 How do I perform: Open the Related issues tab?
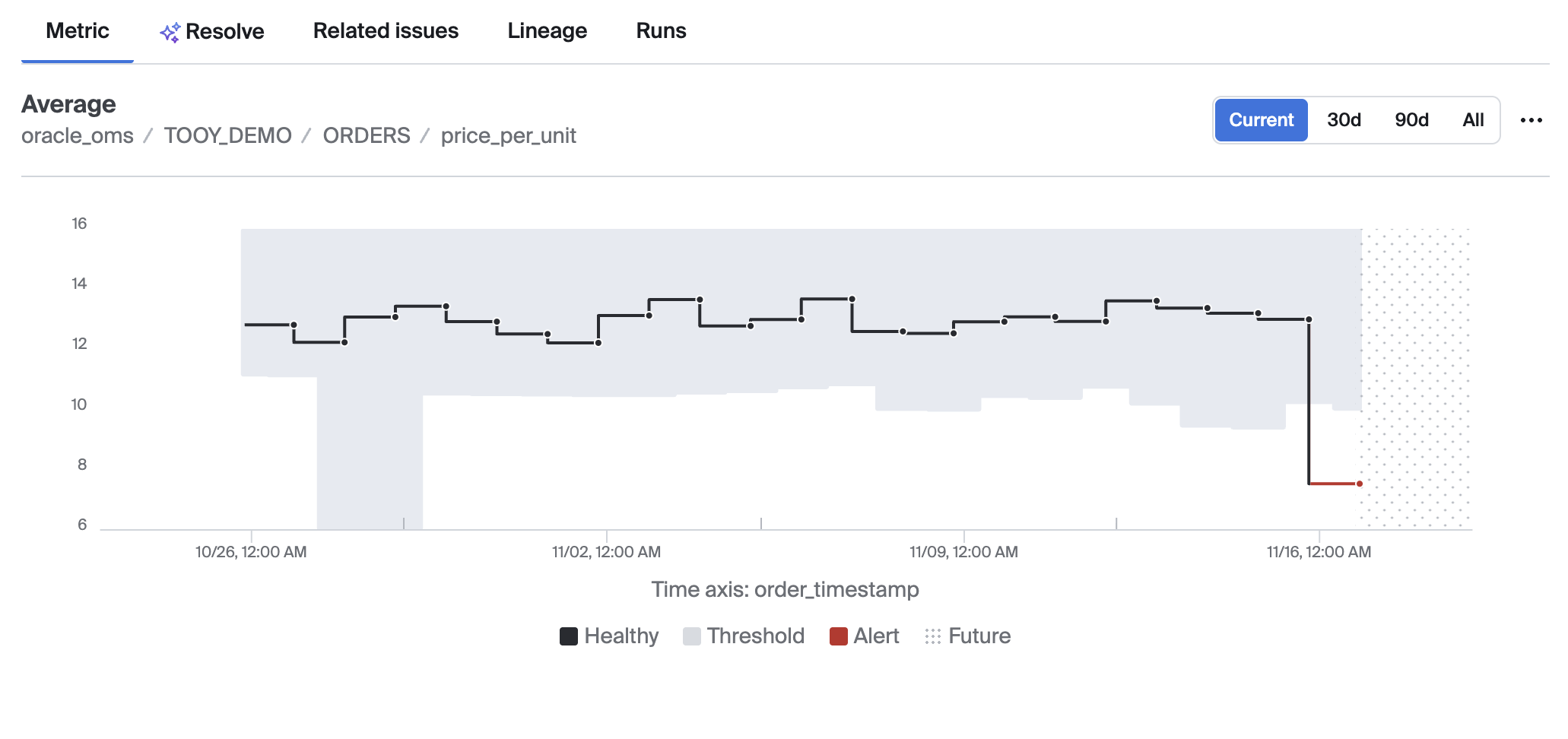(x=386, y=31)
